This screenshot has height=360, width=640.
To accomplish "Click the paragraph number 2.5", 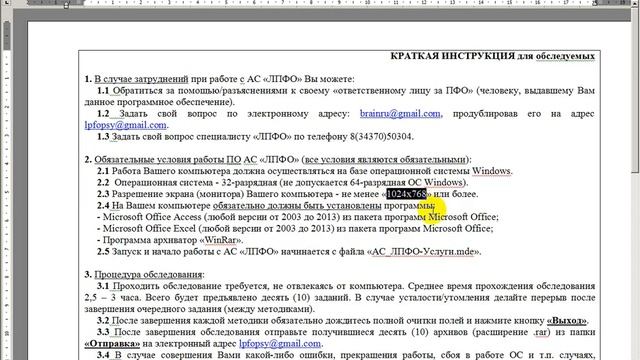I will click(x=103, y=251).
